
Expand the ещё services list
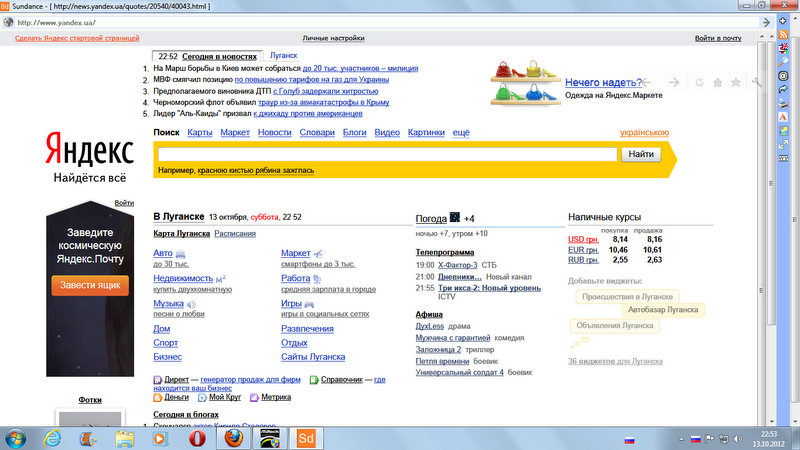(461, 132)
